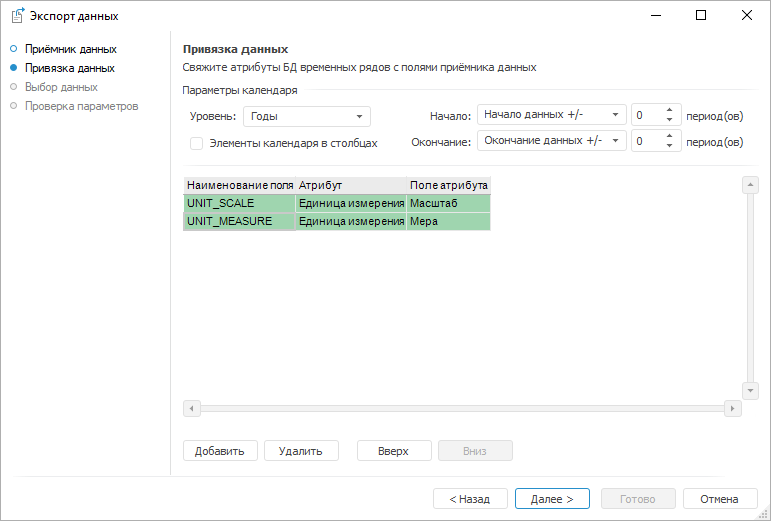The width and height of the screenshot is (771, 521).
Task: Click the 'Добавить' button
Action: click(x=220, y=451)
